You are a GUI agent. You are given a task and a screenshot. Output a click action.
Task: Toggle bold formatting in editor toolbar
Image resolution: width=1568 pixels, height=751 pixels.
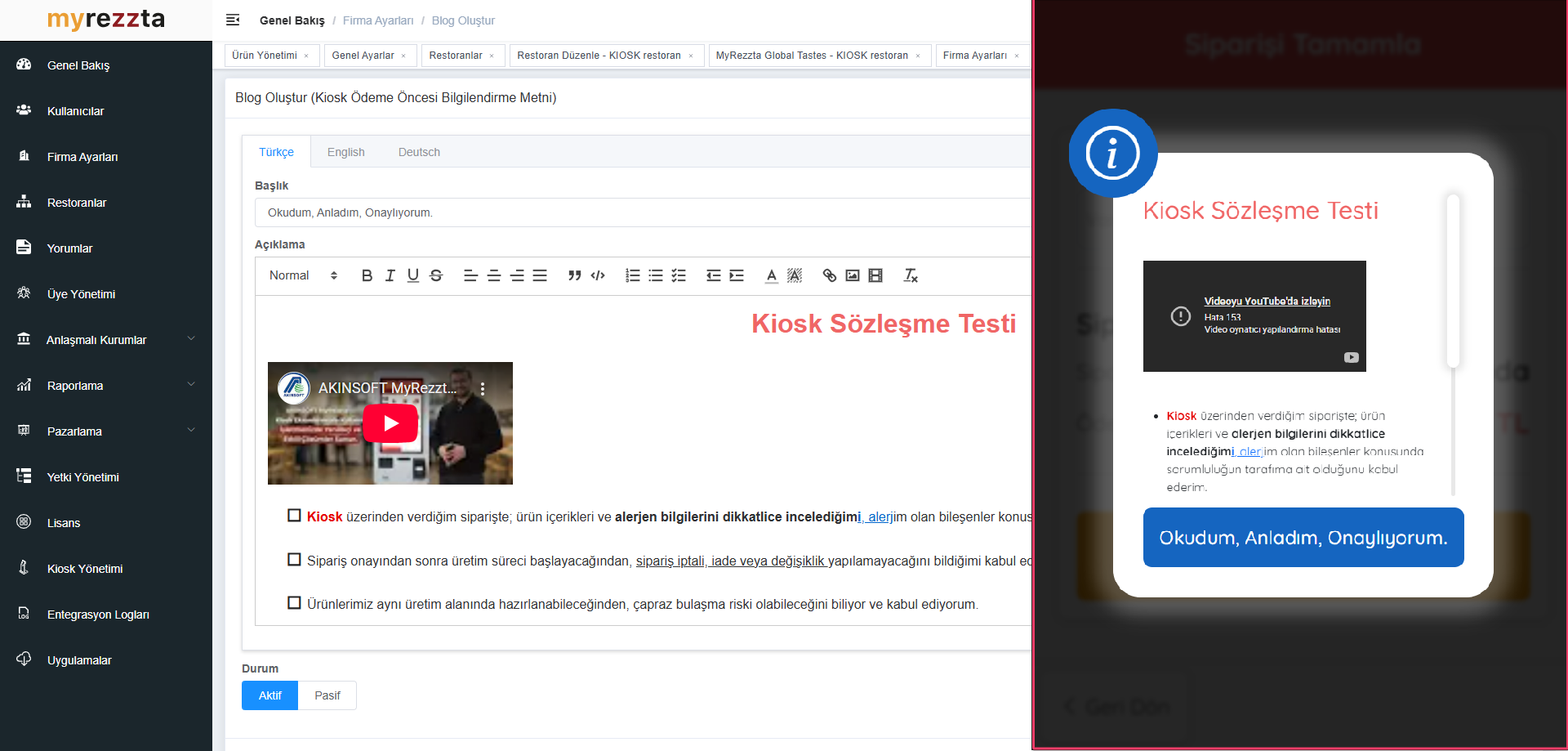click(x=367, y=275)
